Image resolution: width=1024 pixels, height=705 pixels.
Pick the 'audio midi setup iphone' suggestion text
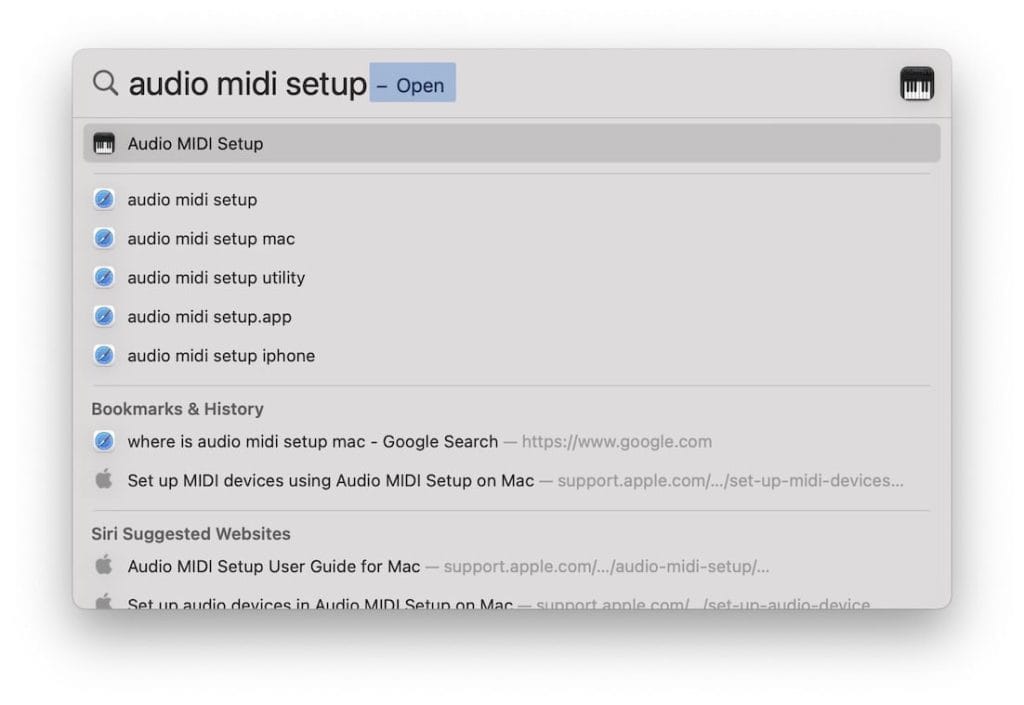(221, 356)
